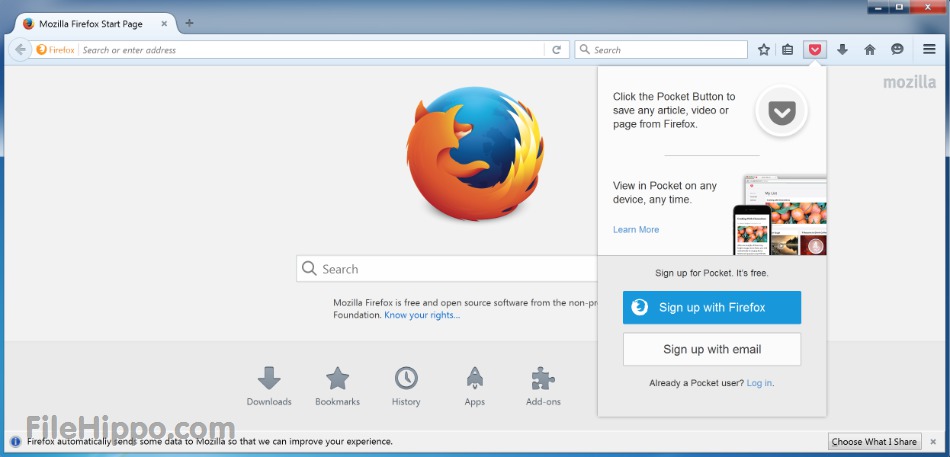Click the magnifier icon in the toolbar search box

[585, 50]
